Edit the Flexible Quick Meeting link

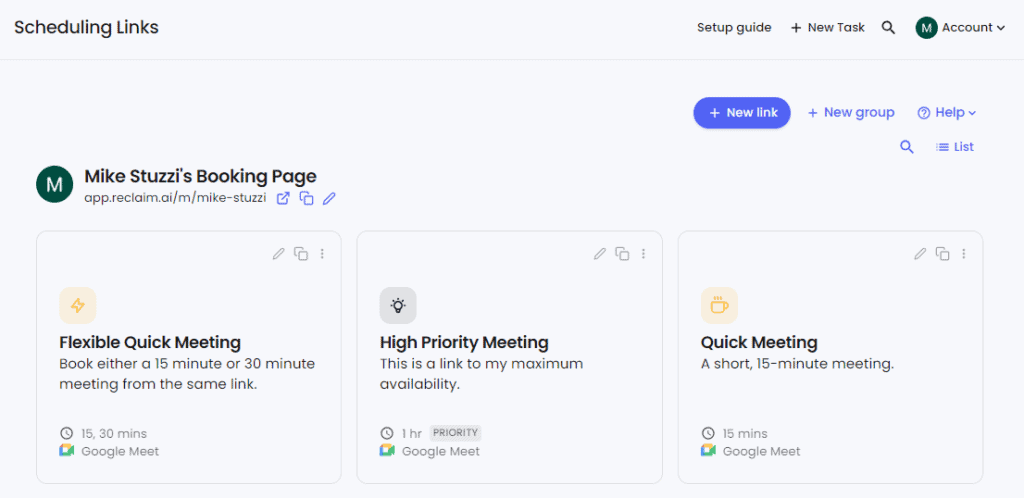point(279,254)
